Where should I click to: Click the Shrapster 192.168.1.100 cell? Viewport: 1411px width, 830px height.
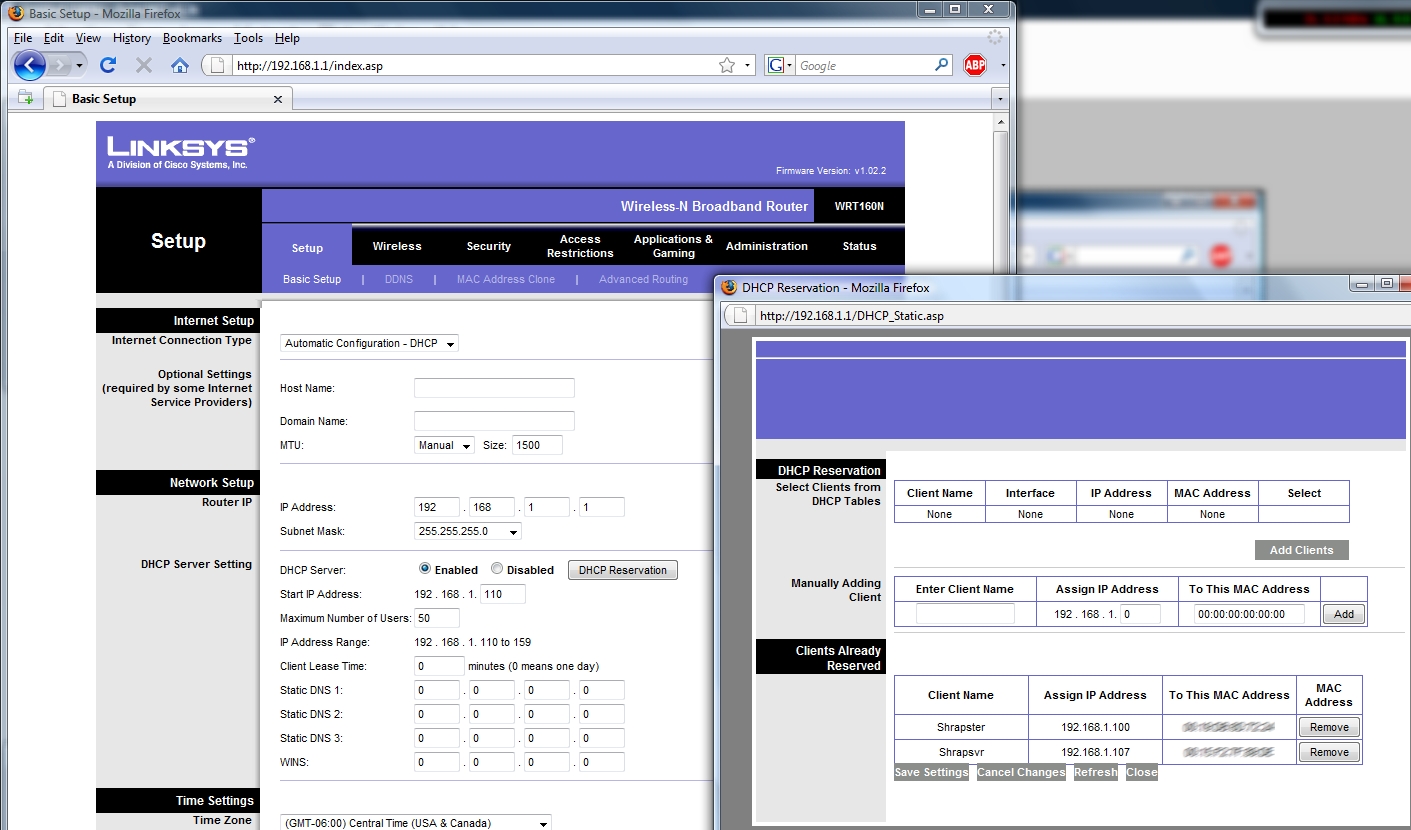click(x=1095, y=727)
